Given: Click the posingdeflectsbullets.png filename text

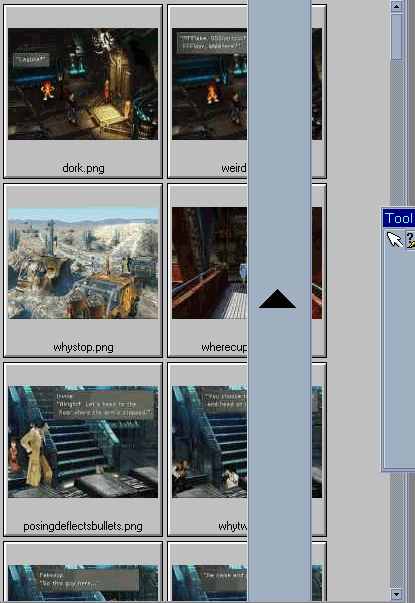Looking at the screenshot, I should click(x=83, y=526).
